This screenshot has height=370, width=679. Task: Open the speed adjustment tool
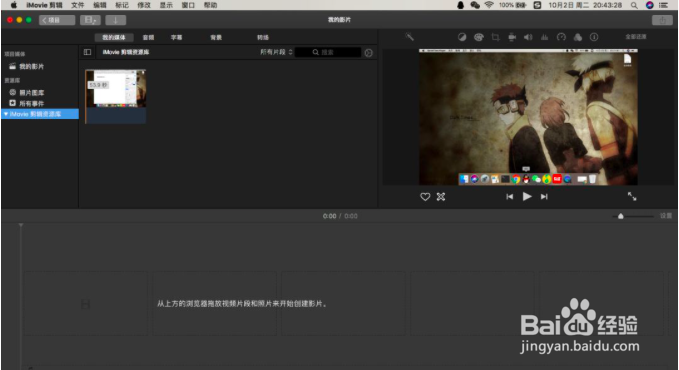561,37
